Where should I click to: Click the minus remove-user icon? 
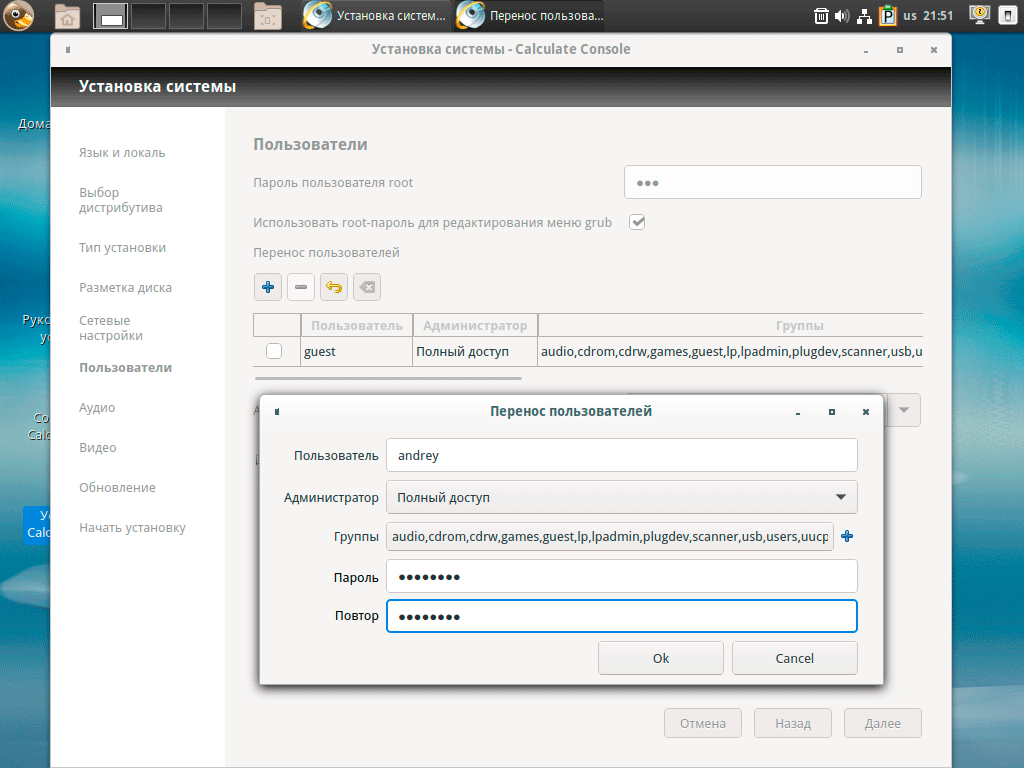click(301, 288)
